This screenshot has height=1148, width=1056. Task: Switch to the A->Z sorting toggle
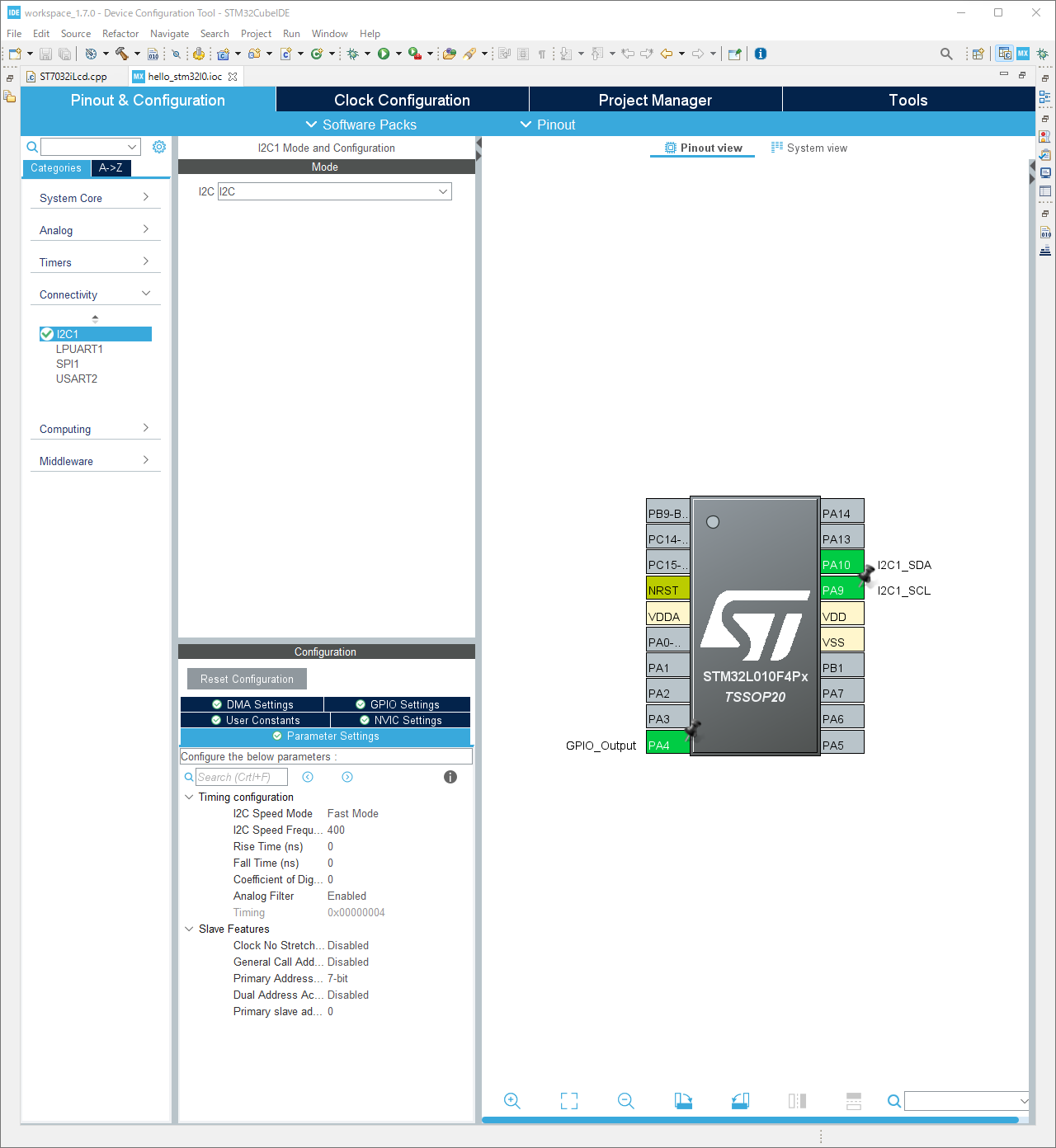[111, 167]
